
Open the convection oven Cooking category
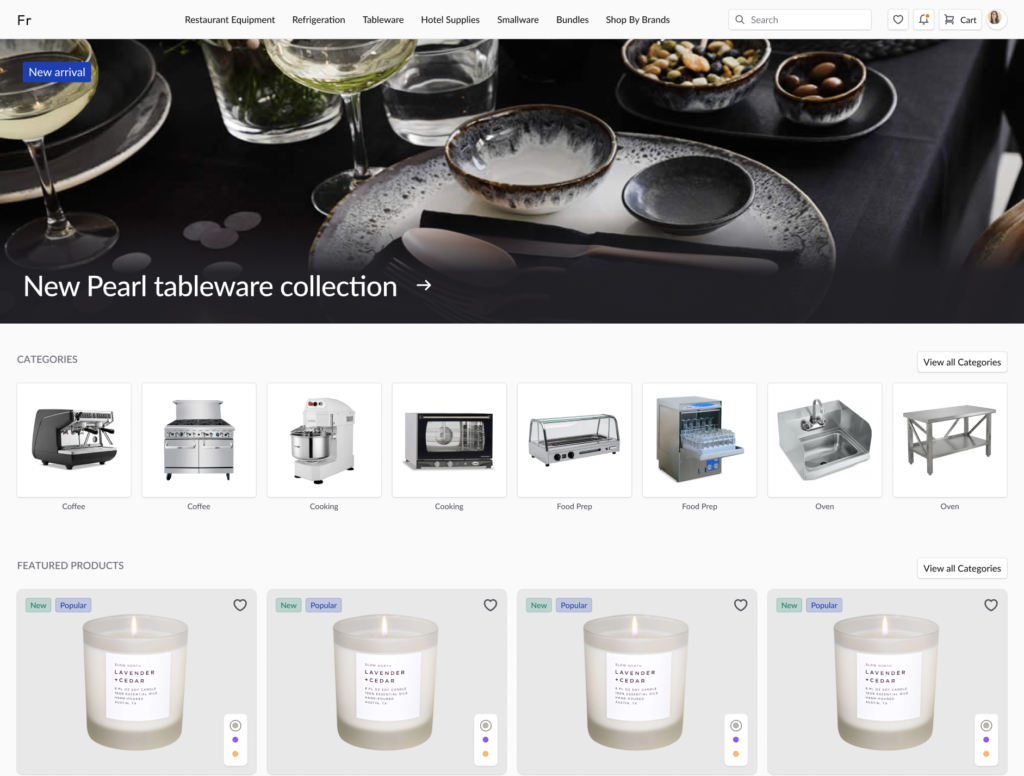449,440
